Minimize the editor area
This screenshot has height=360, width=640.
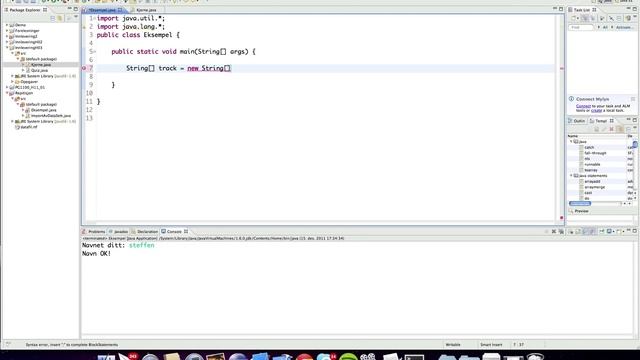(x=555, y=9)
